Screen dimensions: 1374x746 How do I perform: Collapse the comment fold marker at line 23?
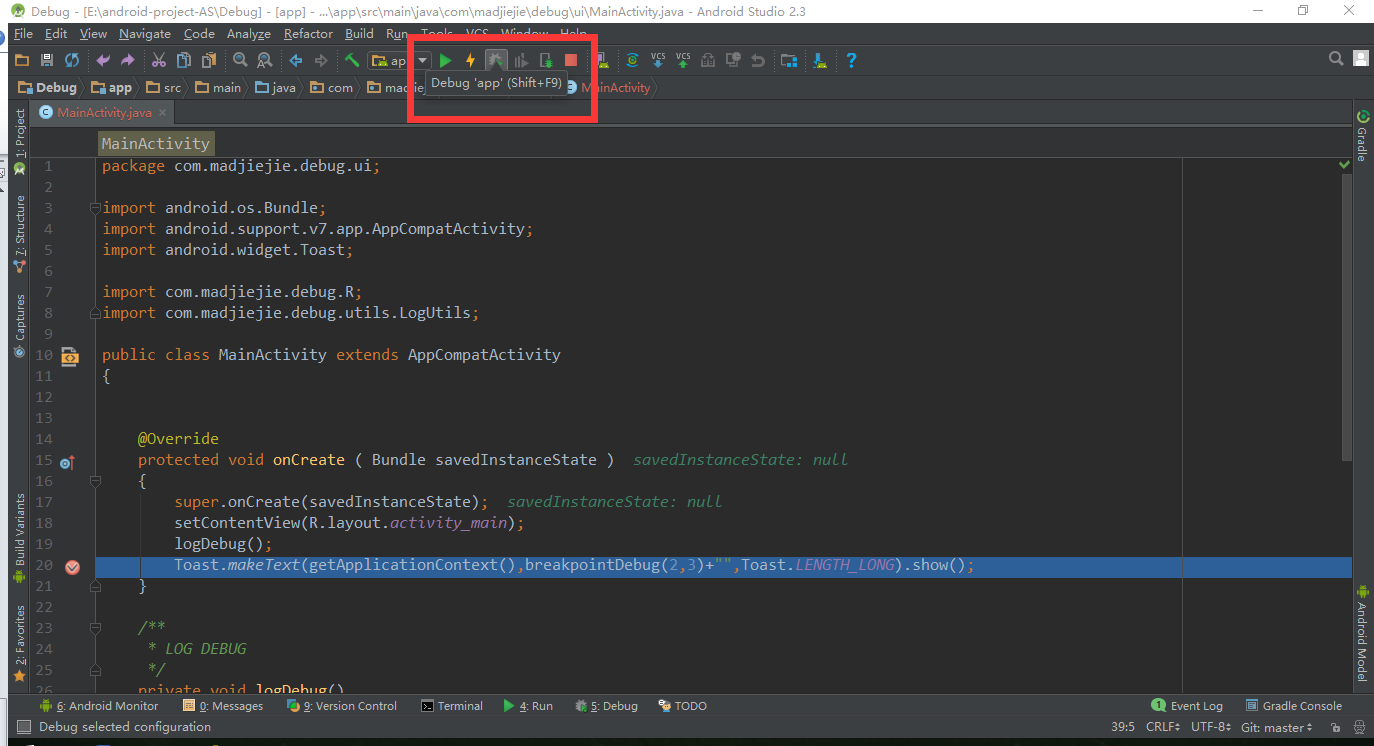[x=97, y=628]
